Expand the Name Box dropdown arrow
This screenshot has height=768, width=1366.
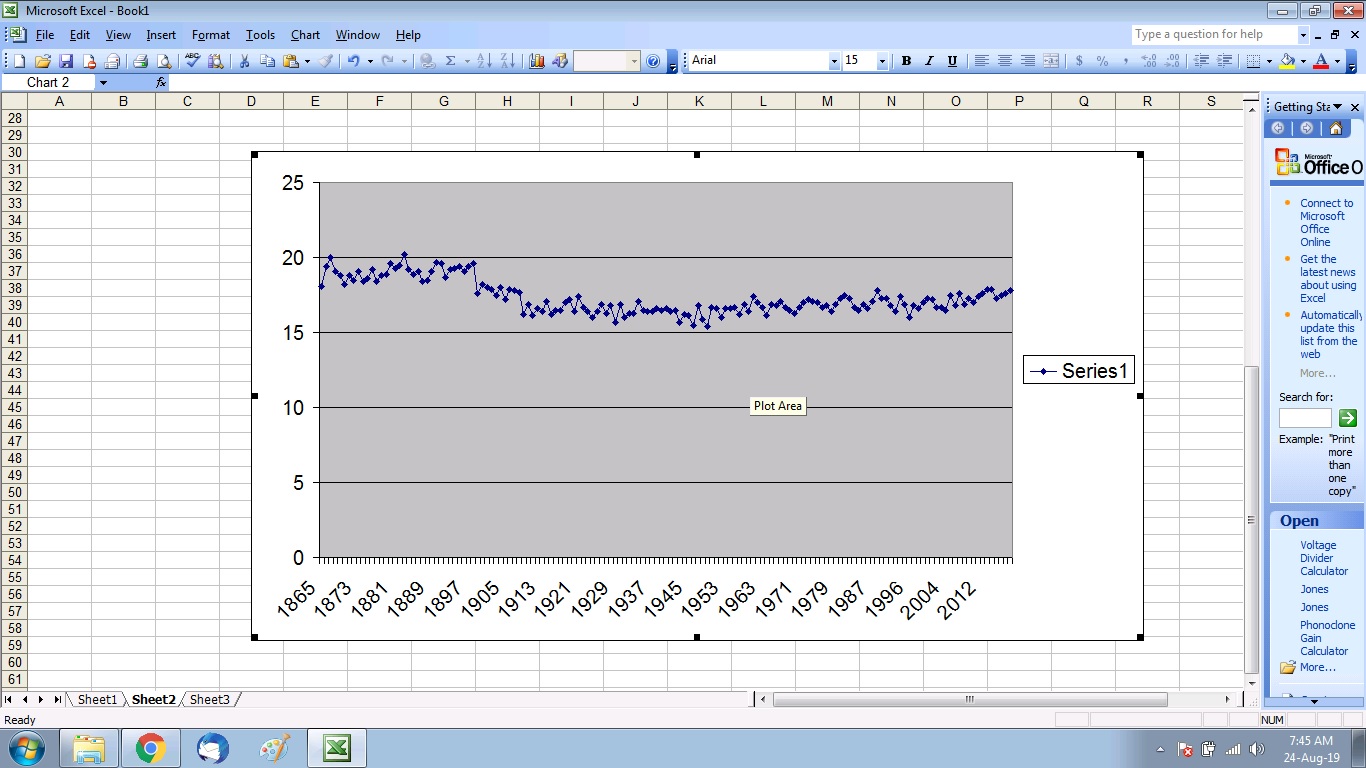103,83
